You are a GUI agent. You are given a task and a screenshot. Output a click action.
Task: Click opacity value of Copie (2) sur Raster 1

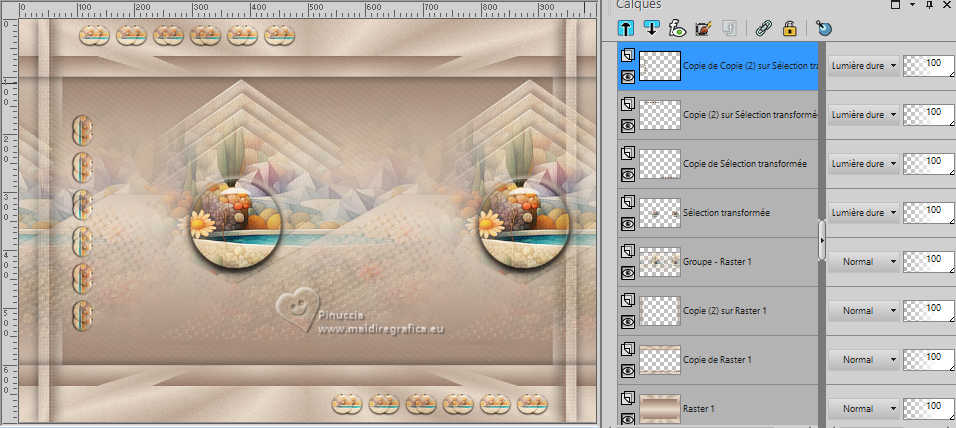(x=929, y=310)
